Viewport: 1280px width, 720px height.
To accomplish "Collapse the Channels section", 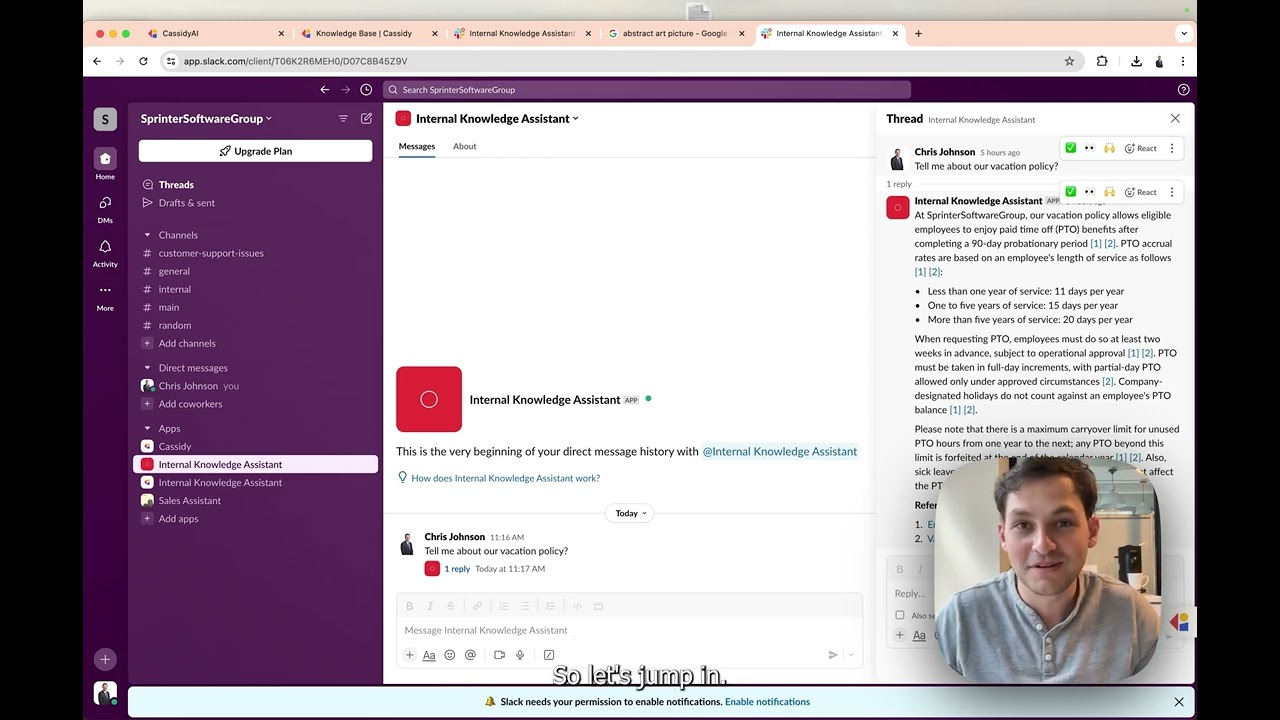I will (x=147, y=235).
